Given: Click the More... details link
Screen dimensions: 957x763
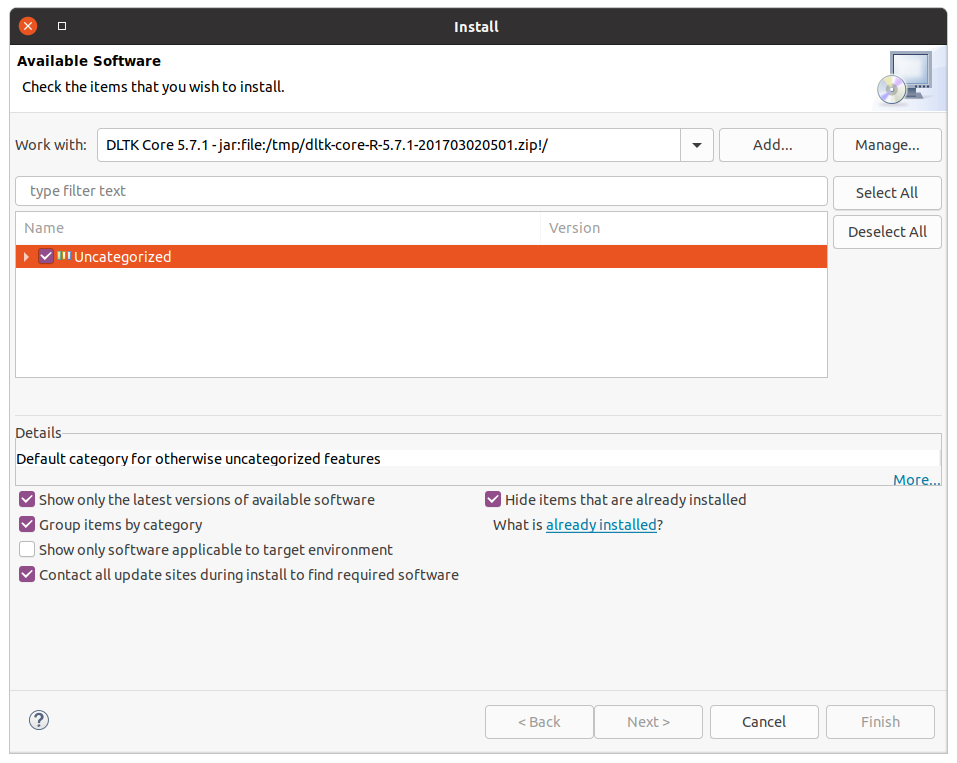Looking at the screenshot, I should (x=915, y=479).
